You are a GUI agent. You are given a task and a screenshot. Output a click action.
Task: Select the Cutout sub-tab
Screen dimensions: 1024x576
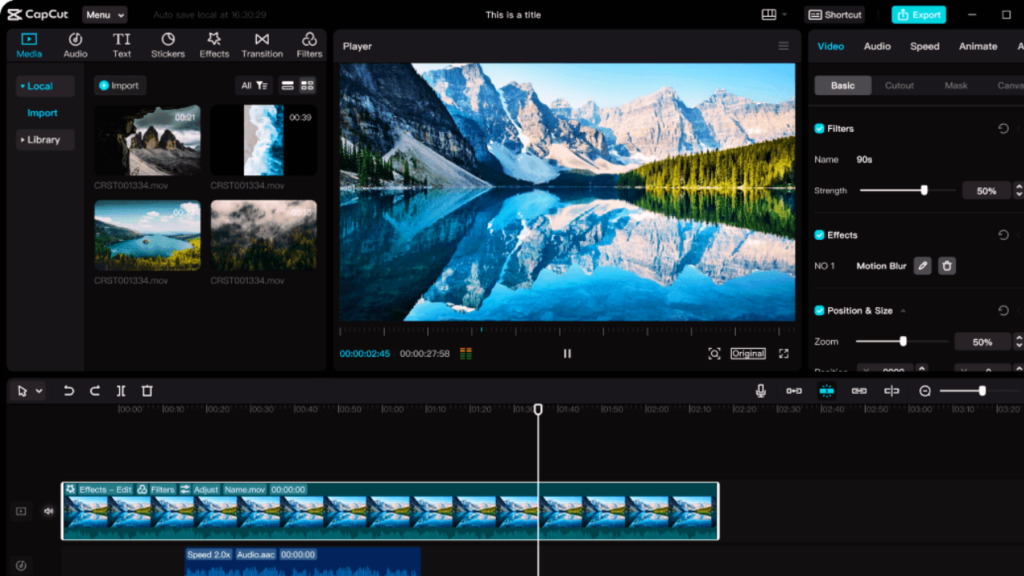pos(899,86)
